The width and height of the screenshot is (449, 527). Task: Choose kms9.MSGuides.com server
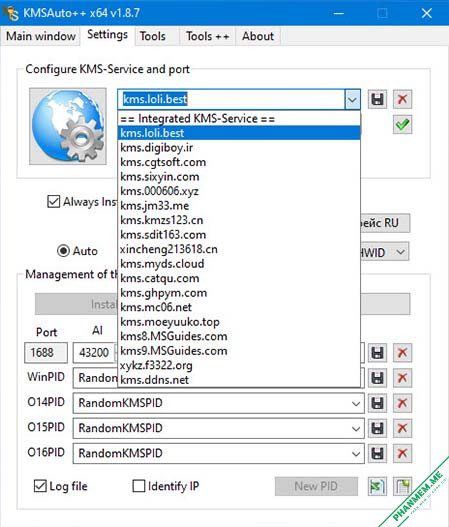point(239,351)
